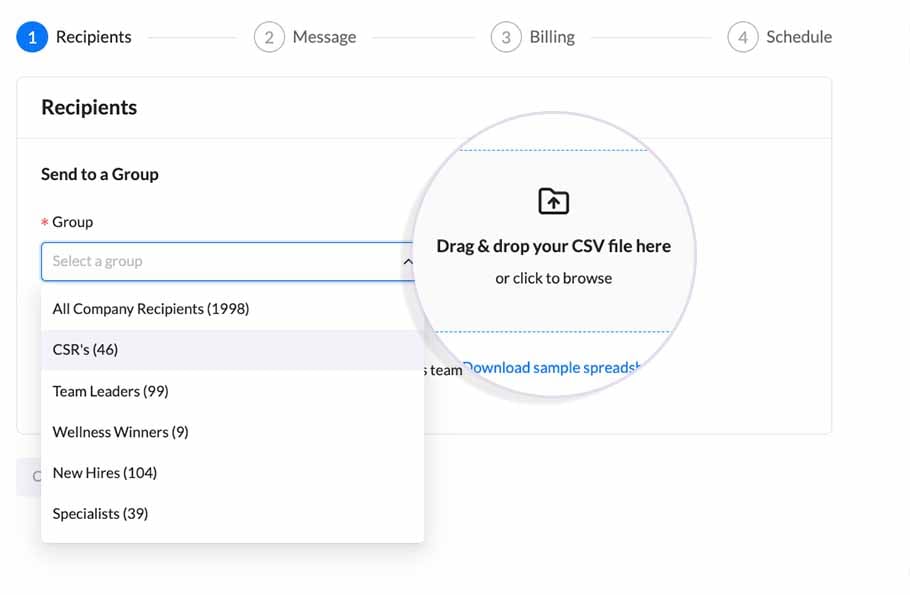Collapse the group dropdown using its chevron
The height and width of the screenshot is (595, 910).
coord(407,262)
